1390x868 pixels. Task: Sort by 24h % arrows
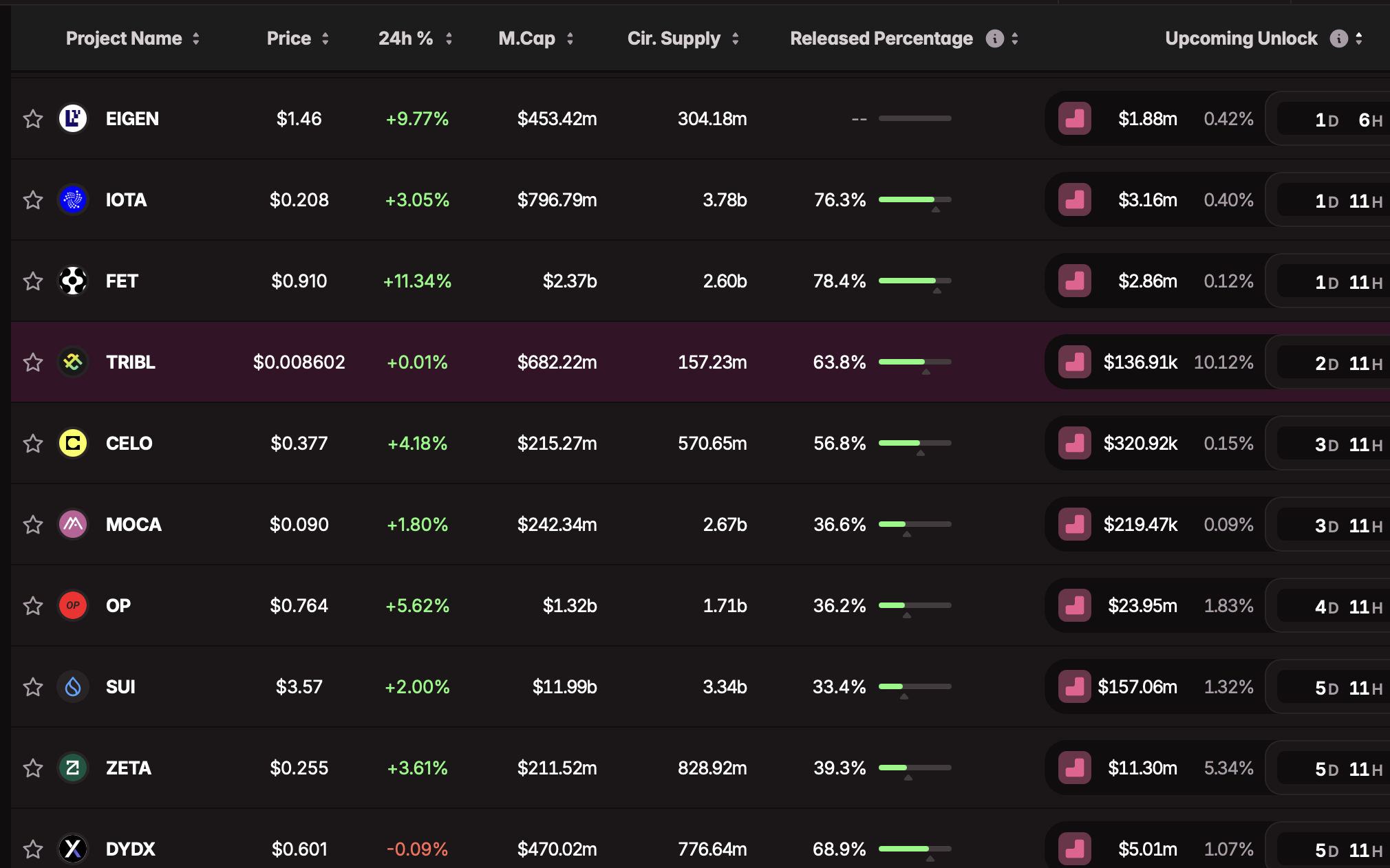click(x=449, y=39)
